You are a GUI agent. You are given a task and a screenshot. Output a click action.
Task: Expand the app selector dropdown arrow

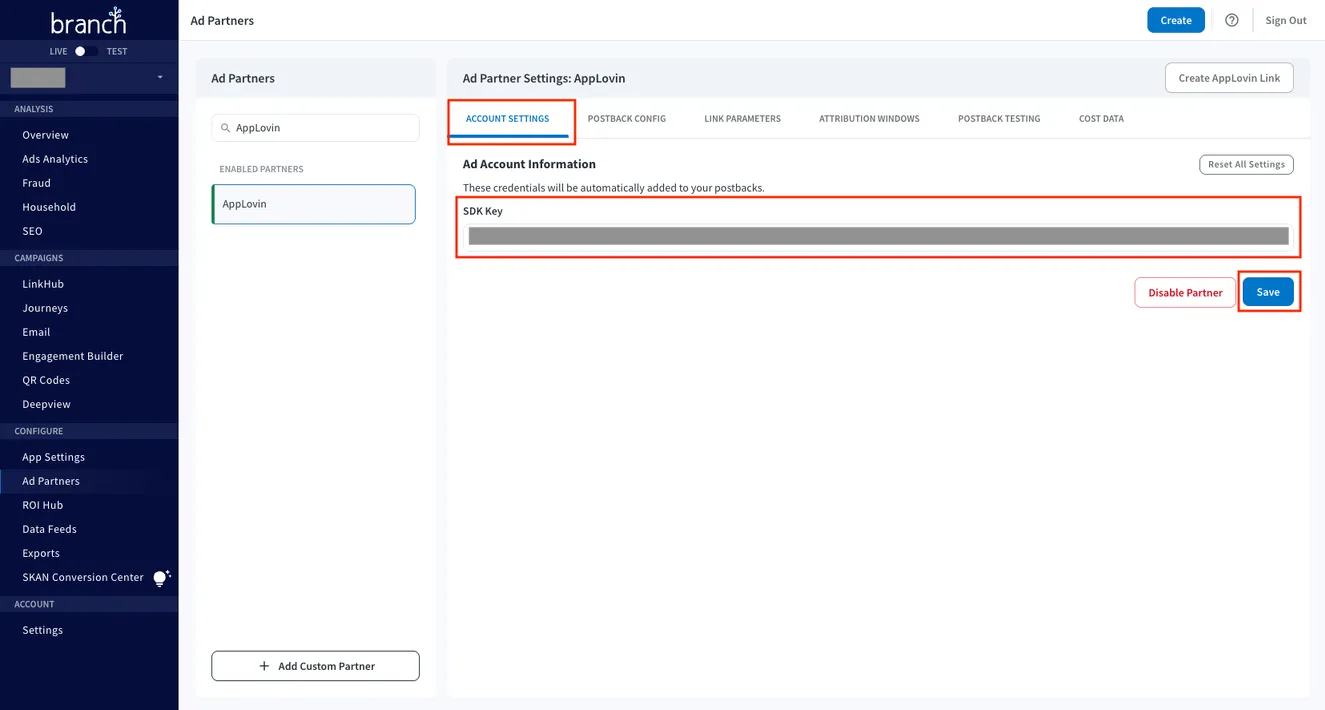tap(157, 77)
